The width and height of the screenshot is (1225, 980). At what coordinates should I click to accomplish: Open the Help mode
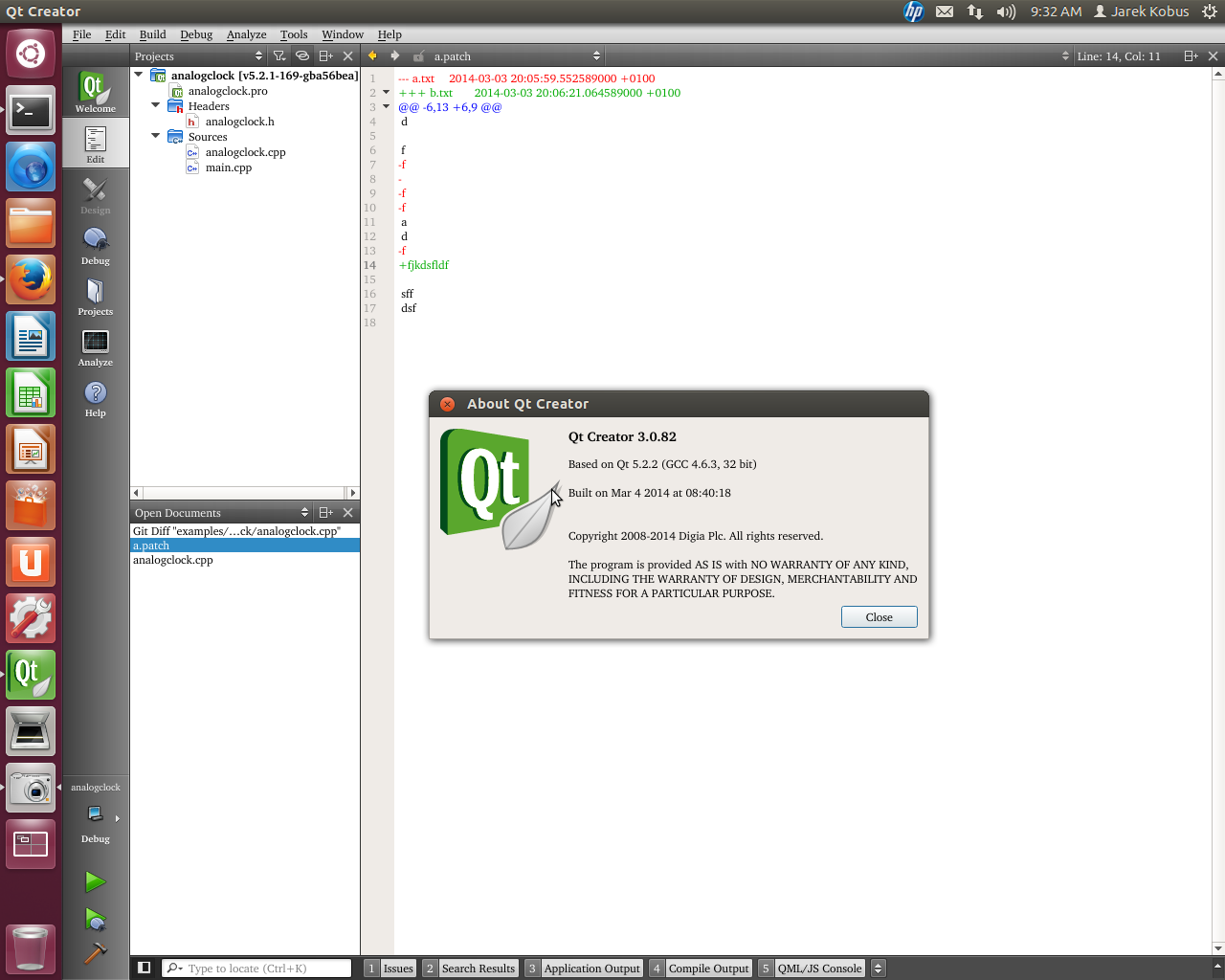click(x=96, y=397)
